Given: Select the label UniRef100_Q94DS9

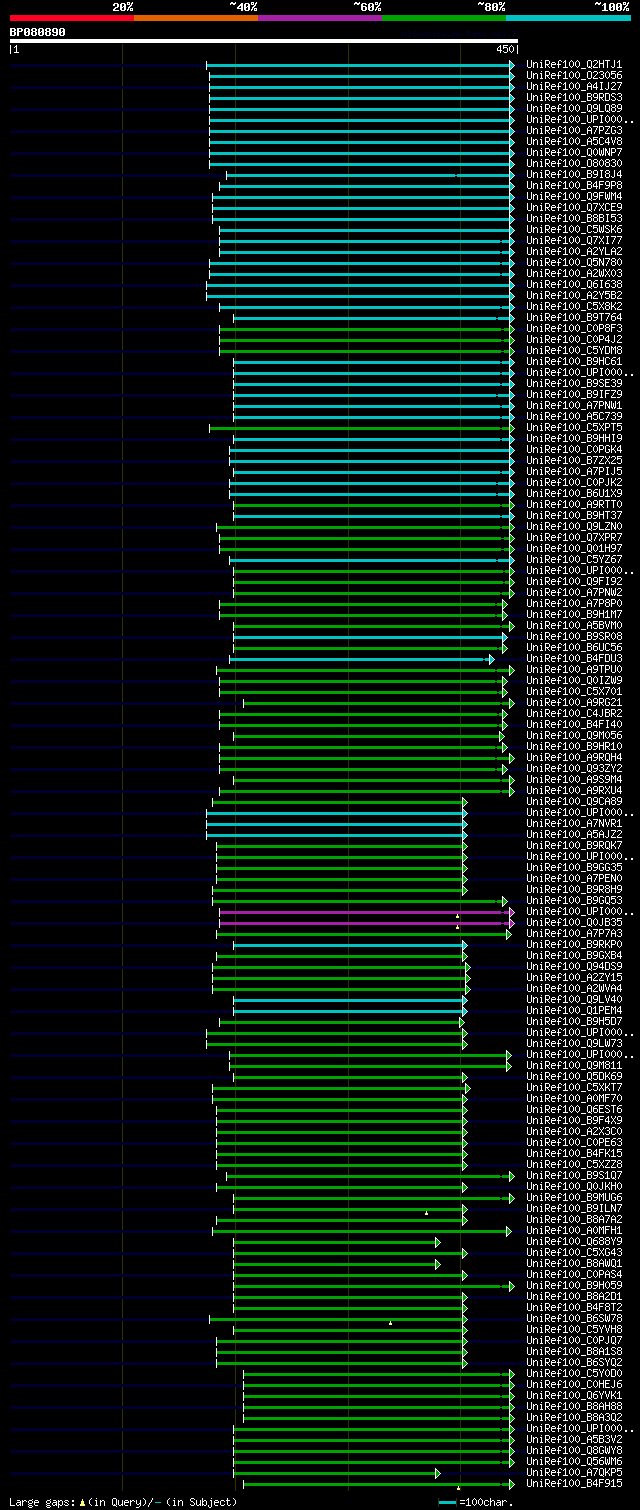Looking at the screenshot, I should point(574,967).
